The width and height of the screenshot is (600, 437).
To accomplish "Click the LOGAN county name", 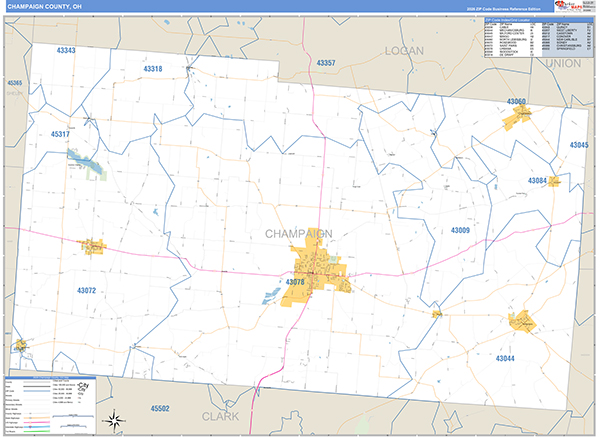I will (x=404, y=51).
